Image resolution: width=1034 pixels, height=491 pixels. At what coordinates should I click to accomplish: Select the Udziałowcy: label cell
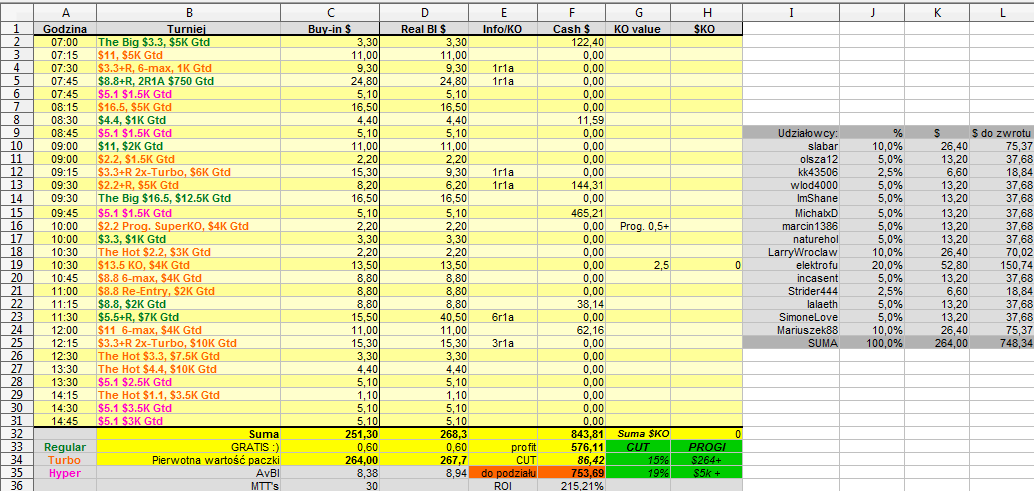click(791, 132)
